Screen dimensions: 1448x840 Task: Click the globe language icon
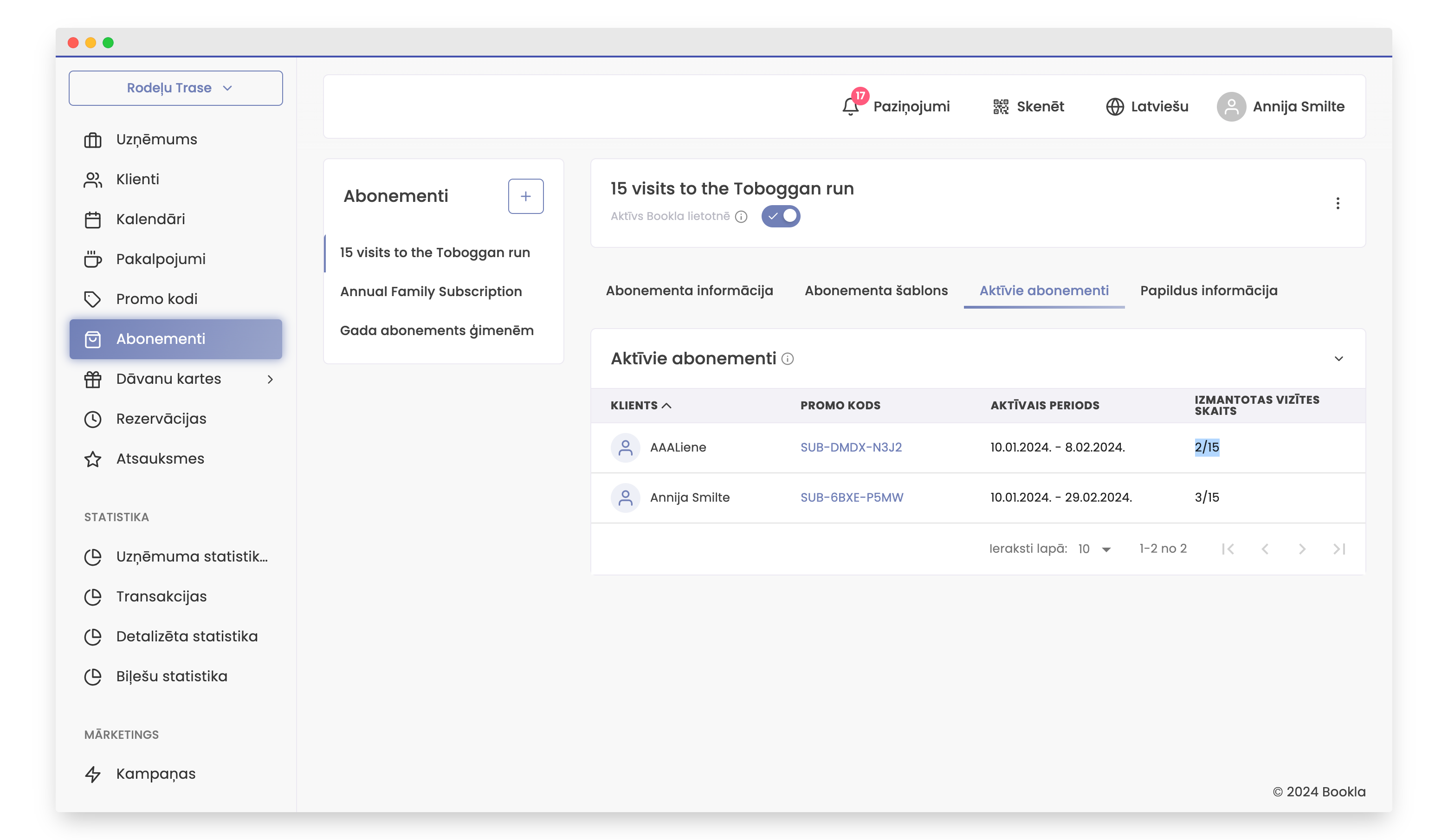(x=1115, y=107)
